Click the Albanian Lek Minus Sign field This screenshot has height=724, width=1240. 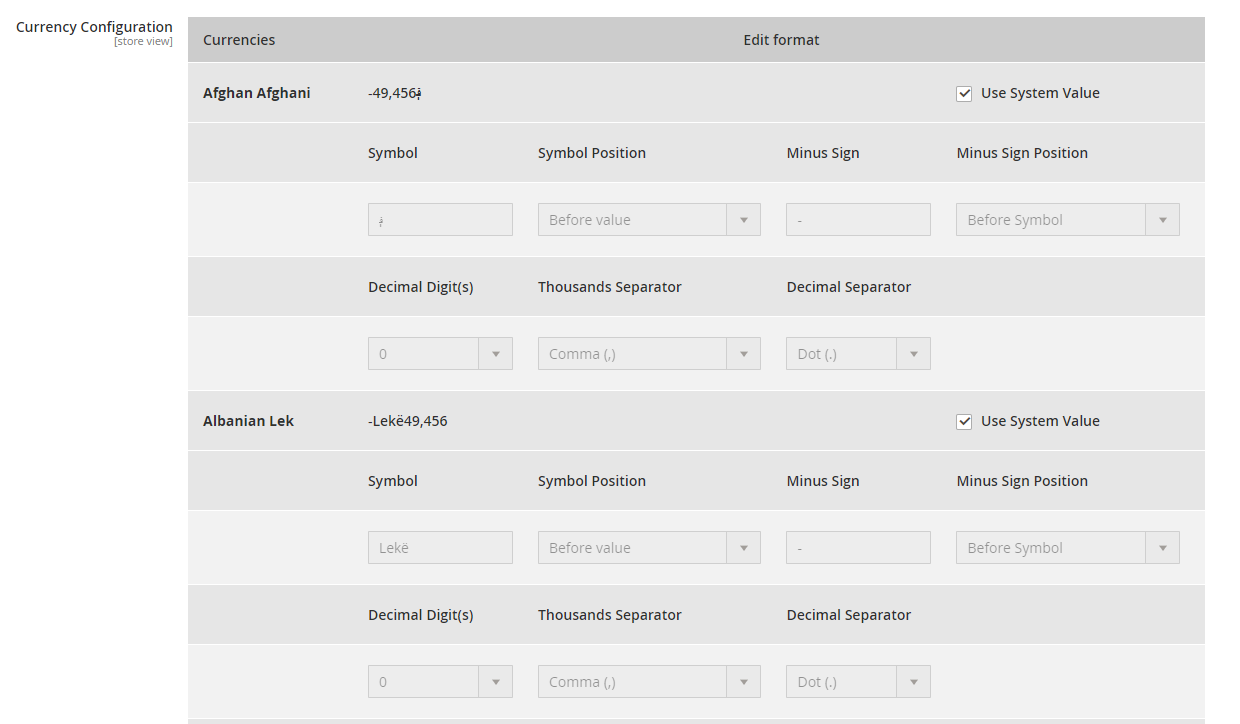(x=858, y=548)
